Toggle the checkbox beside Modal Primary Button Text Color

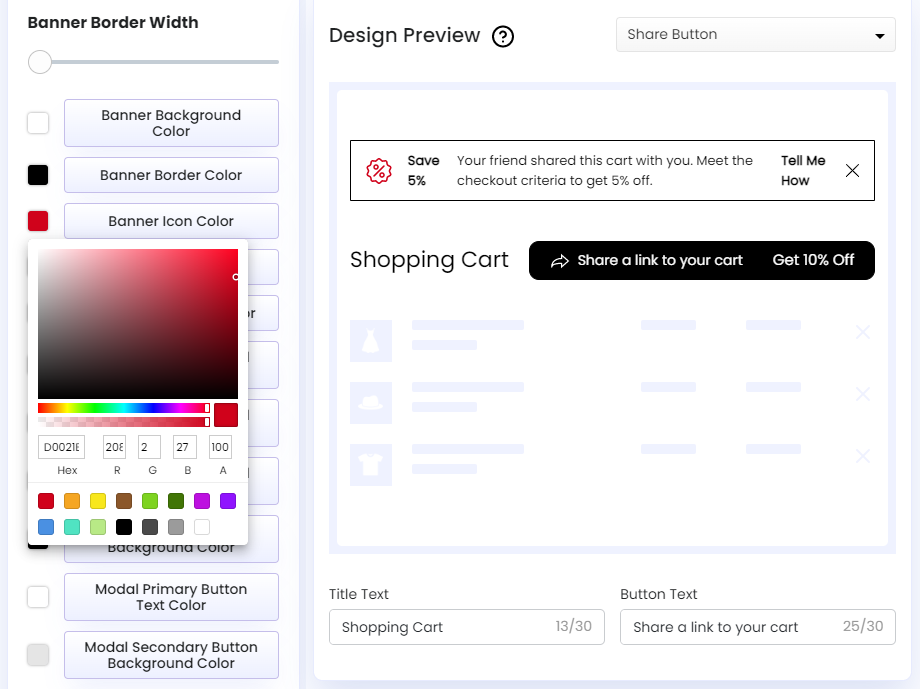pyautogui.click(x=38, y=597)
